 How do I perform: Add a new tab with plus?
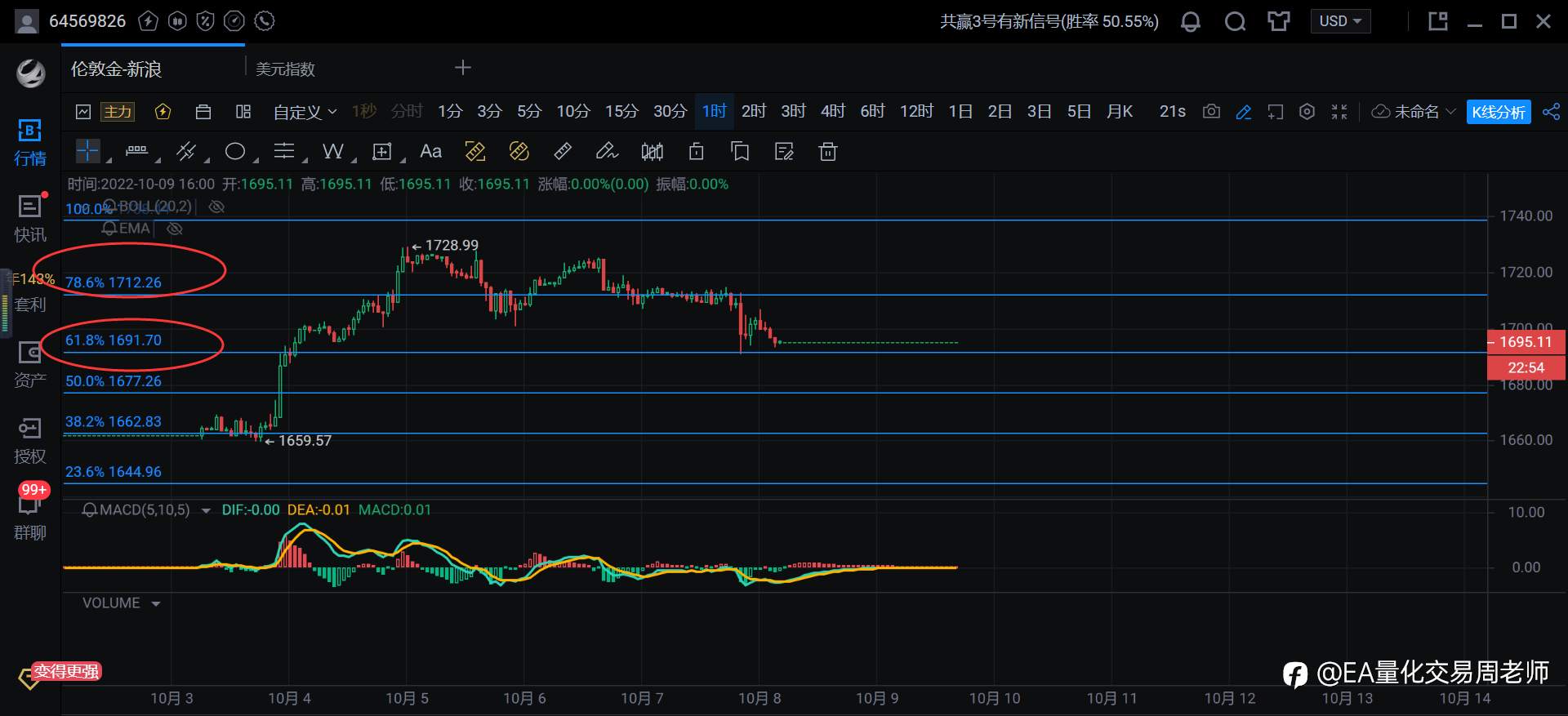point(462,68)
